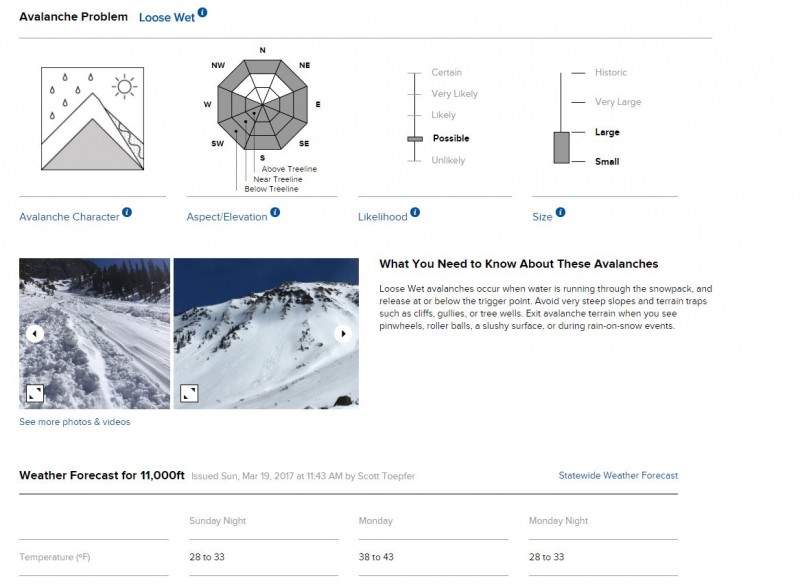Open the info icon next to Likelihood
Viewport: 800px width, 585px height.
pyautogui.click(x=415, y=212)
